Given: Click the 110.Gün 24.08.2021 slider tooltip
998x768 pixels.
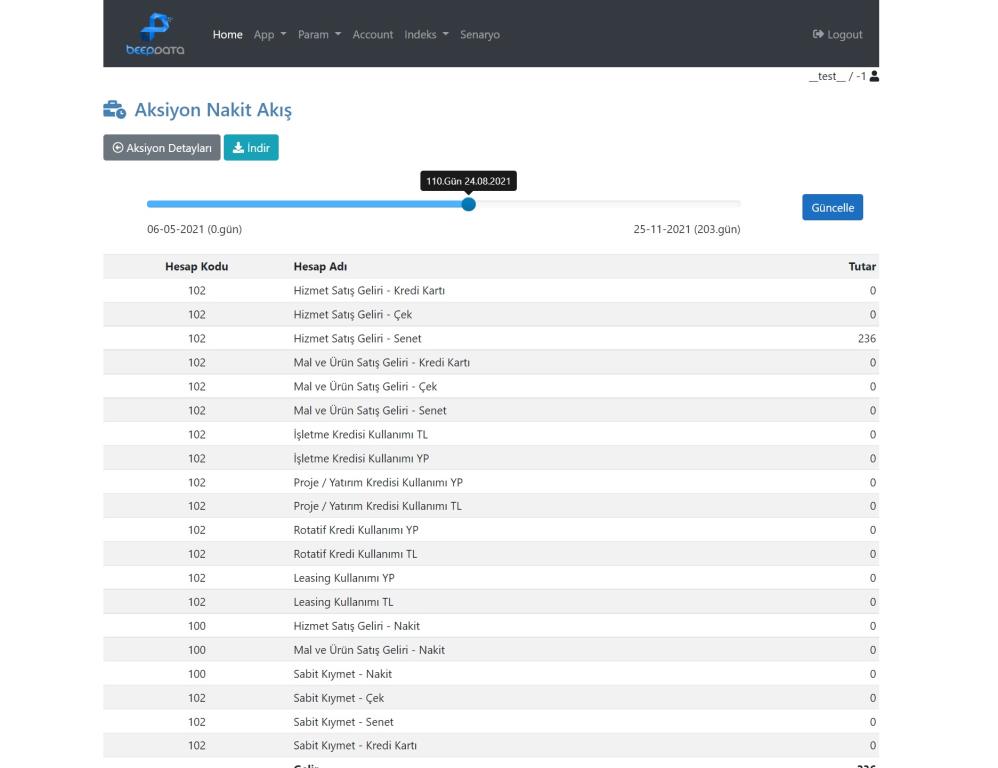Looking at the screenshot, I should point(468,181).
